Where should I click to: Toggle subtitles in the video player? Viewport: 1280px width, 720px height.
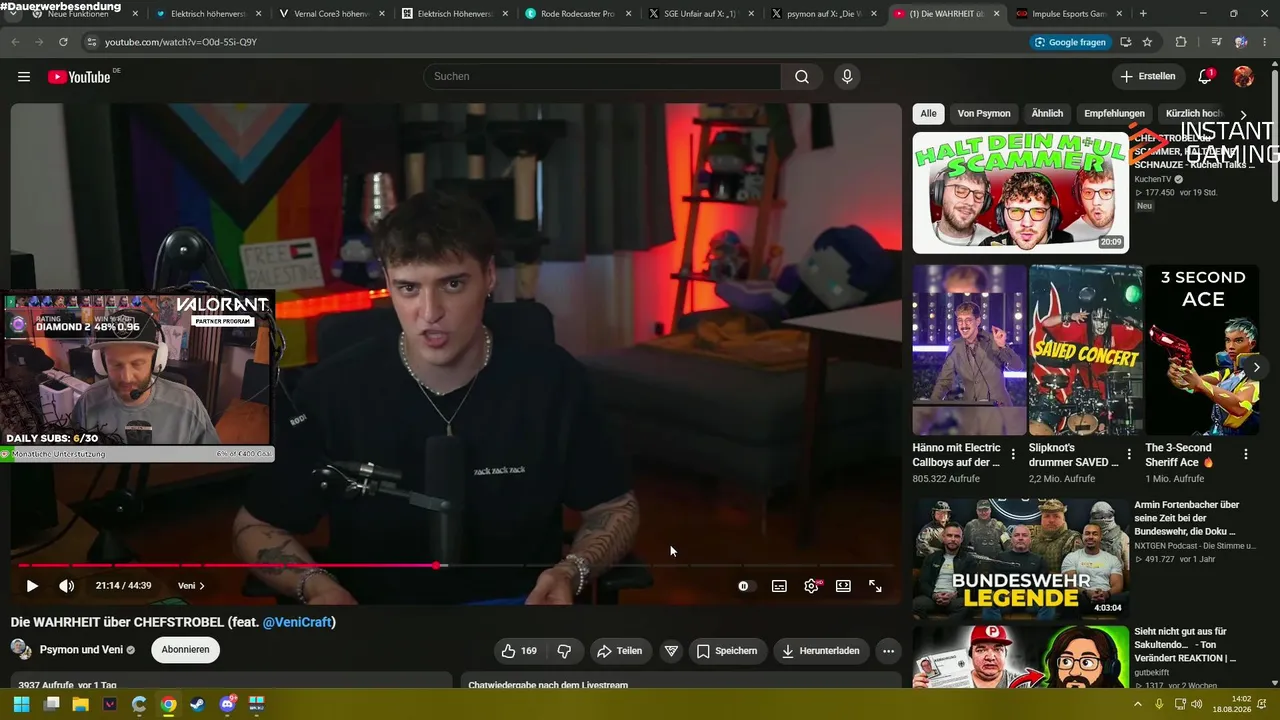click(x=779, y=586)
